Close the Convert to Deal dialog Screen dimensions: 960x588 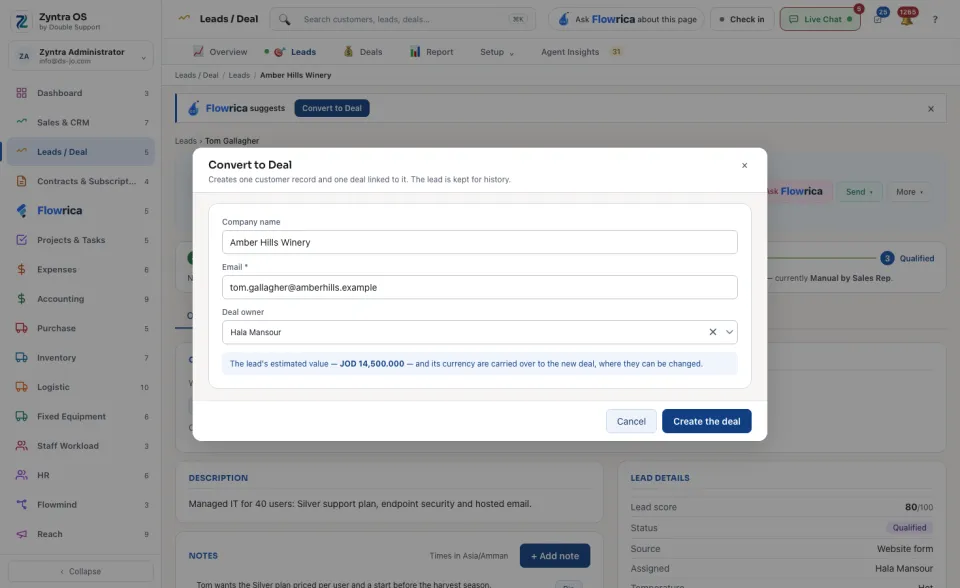coord(744,165)
